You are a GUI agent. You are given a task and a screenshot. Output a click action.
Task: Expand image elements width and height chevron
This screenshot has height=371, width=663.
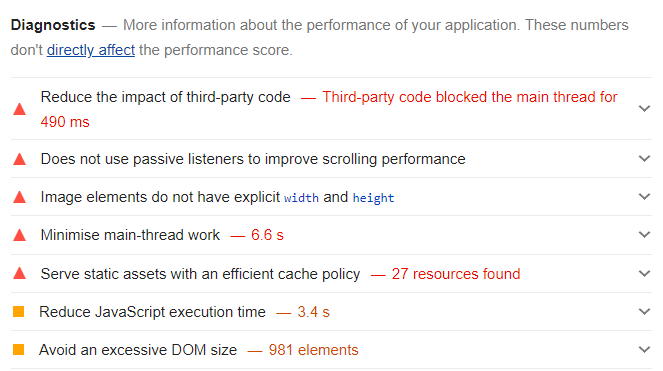pyautogui.click(x=644, y=197)
